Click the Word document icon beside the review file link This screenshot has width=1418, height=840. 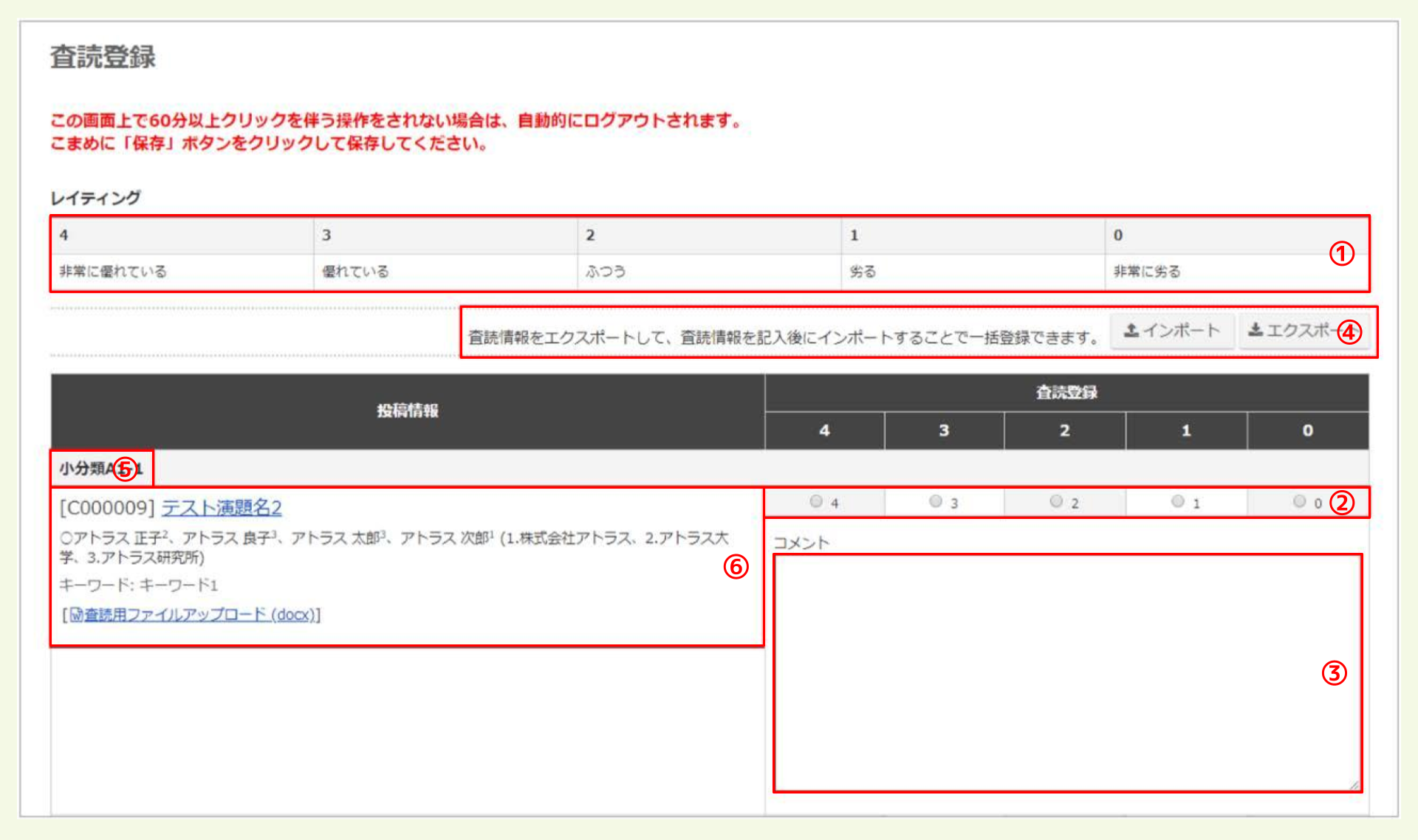point(76,613)
